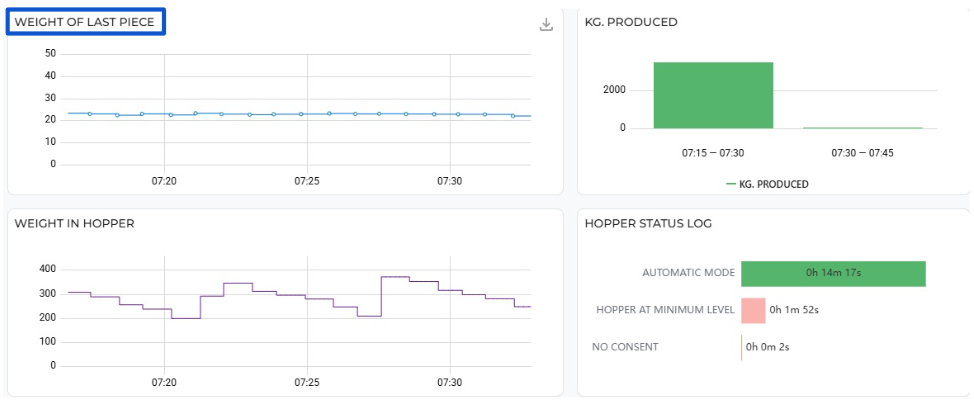974x402 pixels.
Task: Click the WEIGHT IN HOPPER panel heading
Action: click(74, 223)
